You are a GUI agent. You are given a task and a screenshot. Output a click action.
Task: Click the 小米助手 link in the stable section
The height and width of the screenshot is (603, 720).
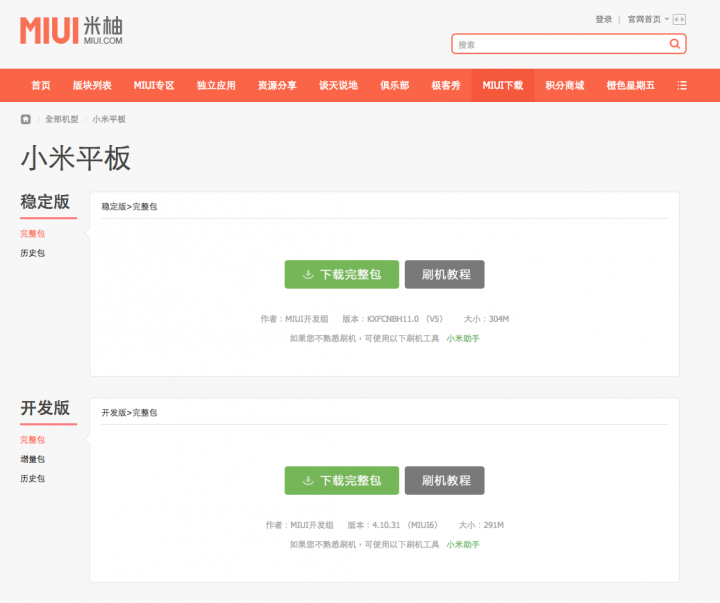coord(463,338)
